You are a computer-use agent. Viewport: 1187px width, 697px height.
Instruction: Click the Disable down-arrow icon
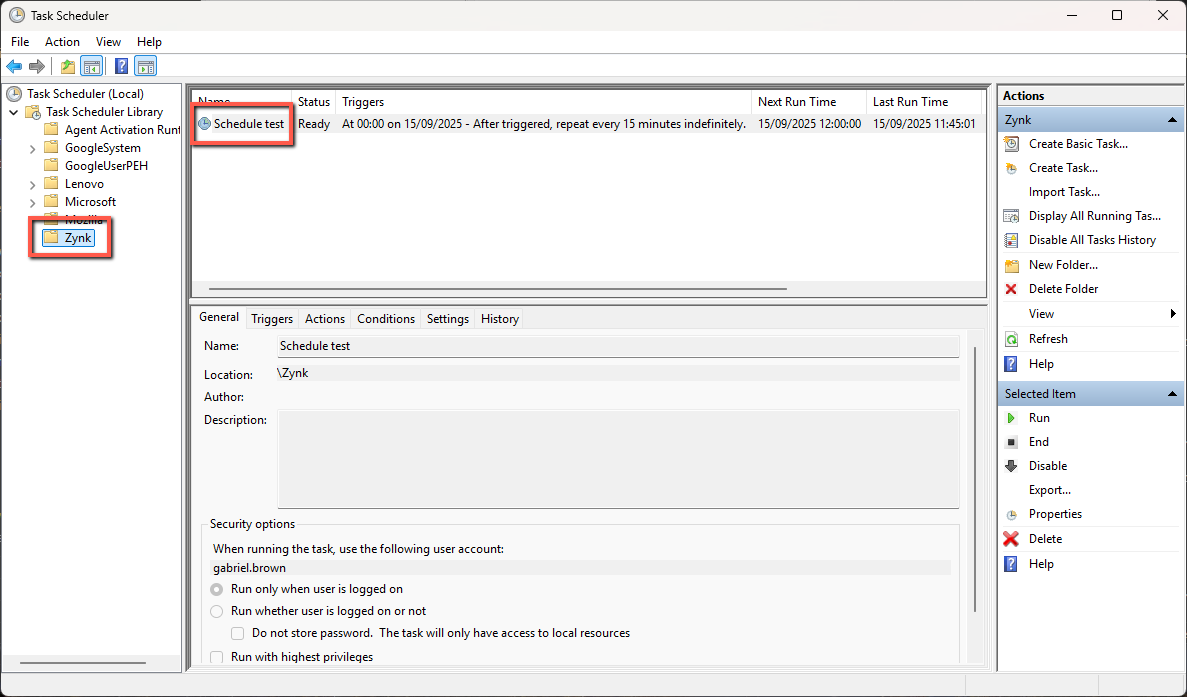(x=1011, y=466)
